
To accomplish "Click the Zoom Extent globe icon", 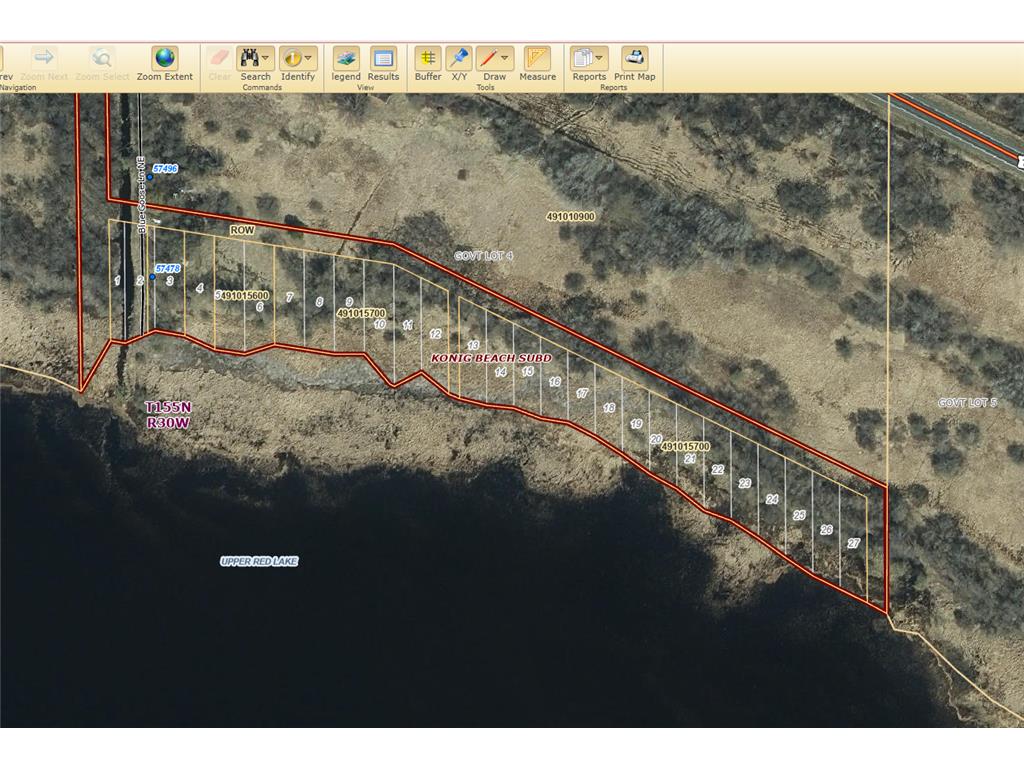I will pyautogui.click(x=165, y=59).
